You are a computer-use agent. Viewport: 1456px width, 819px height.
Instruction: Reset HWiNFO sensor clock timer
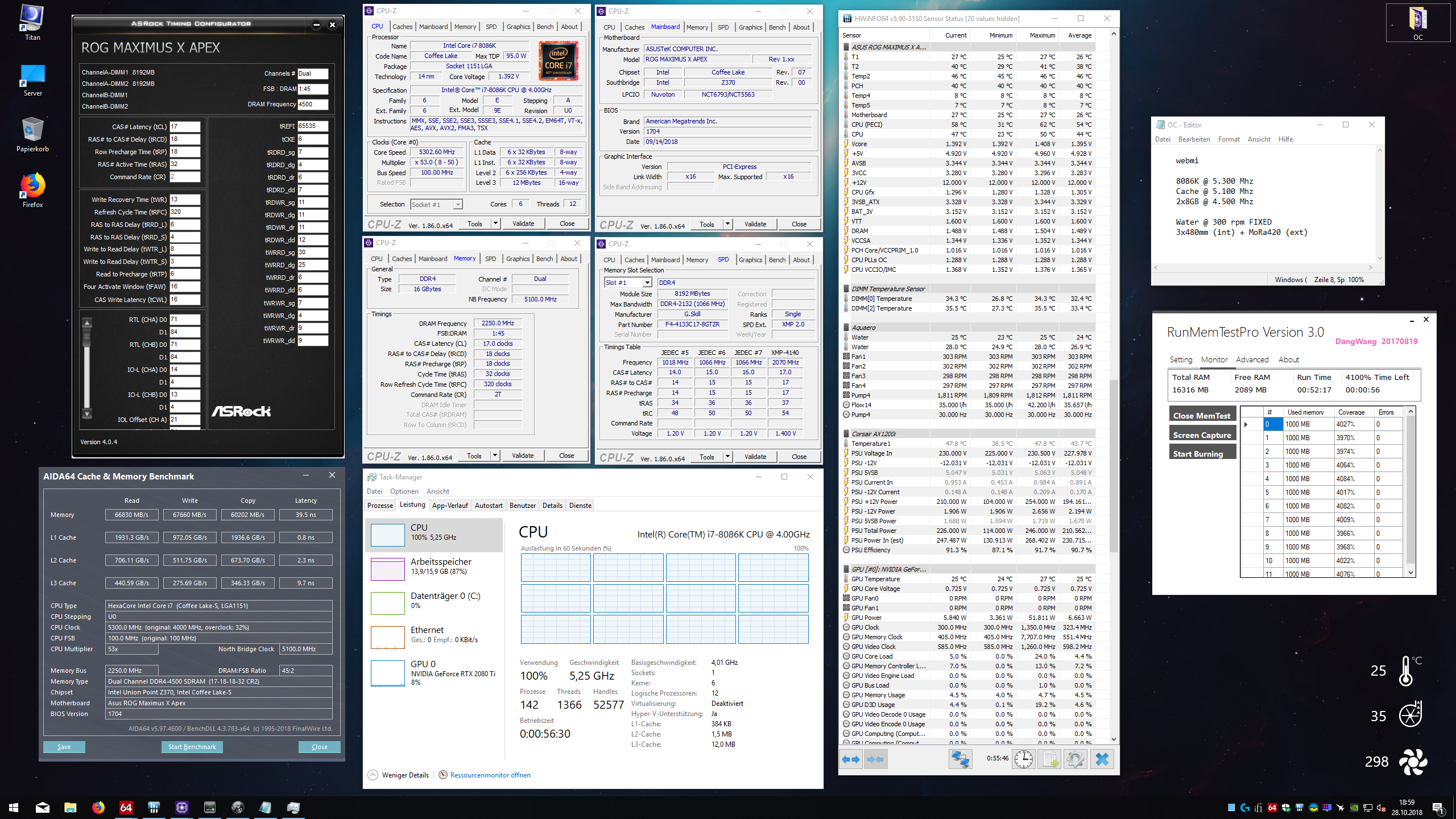1024,759
